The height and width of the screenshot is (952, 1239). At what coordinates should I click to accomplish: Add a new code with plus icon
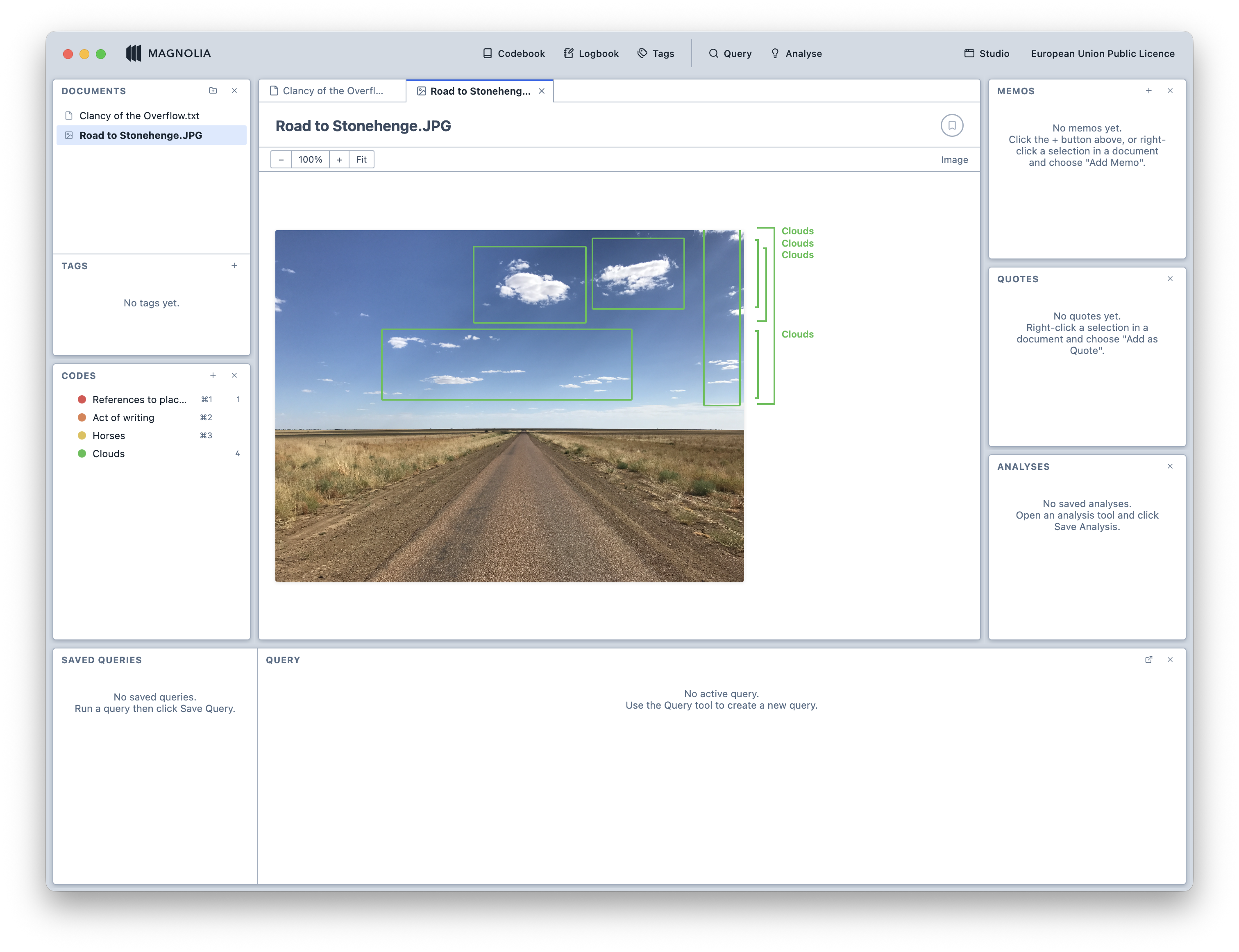click(x=213, y=375)
